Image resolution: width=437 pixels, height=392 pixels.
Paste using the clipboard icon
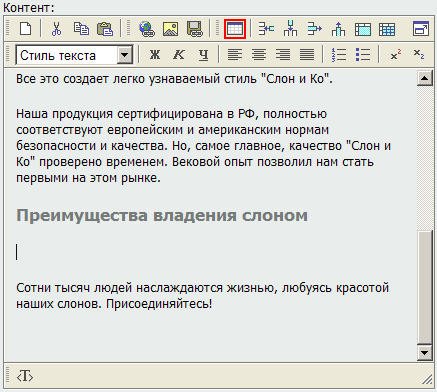click(105, 29)
